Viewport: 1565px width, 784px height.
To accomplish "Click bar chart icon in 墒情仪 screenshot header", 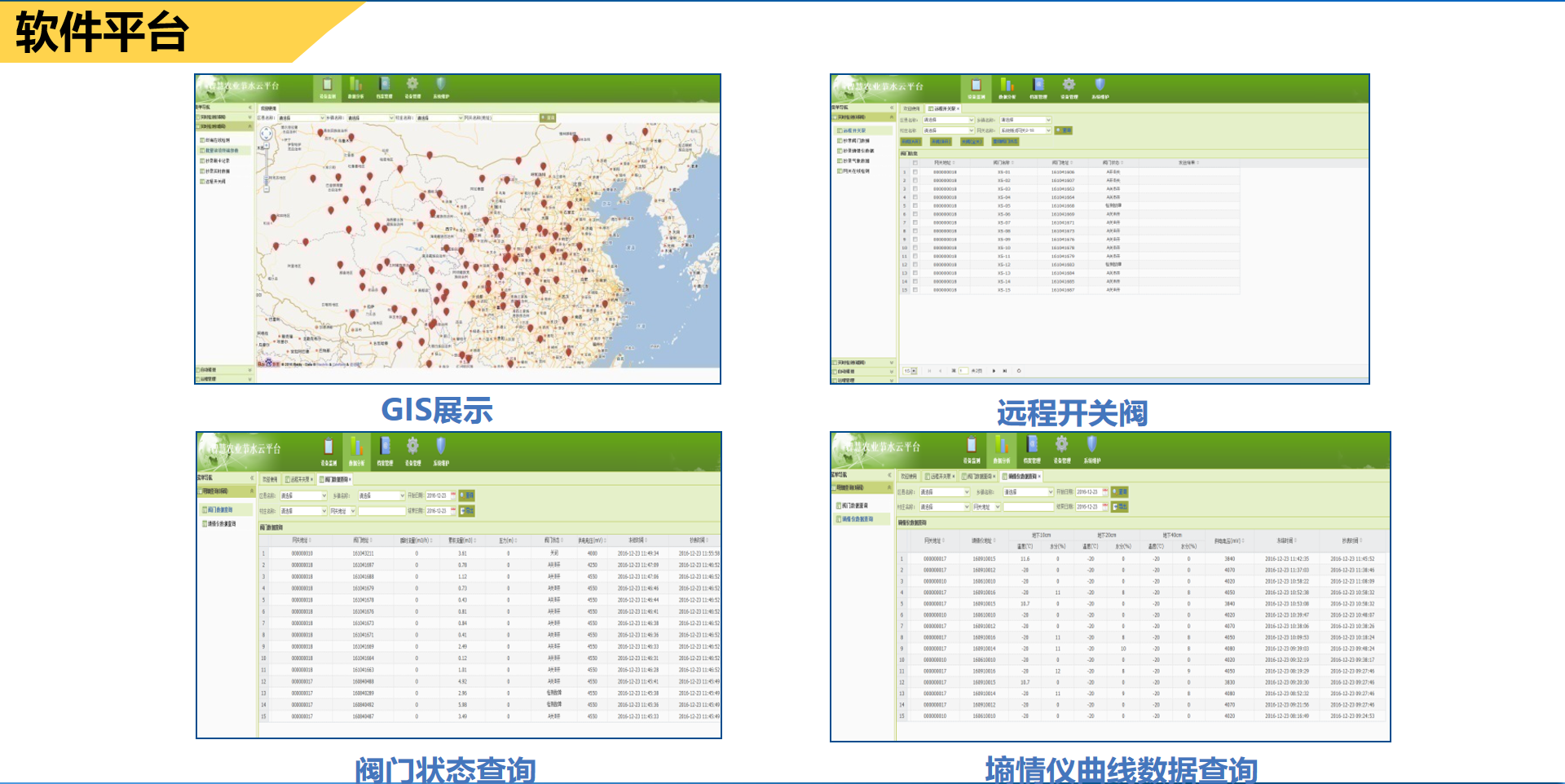I will (x=1002, y=446).
